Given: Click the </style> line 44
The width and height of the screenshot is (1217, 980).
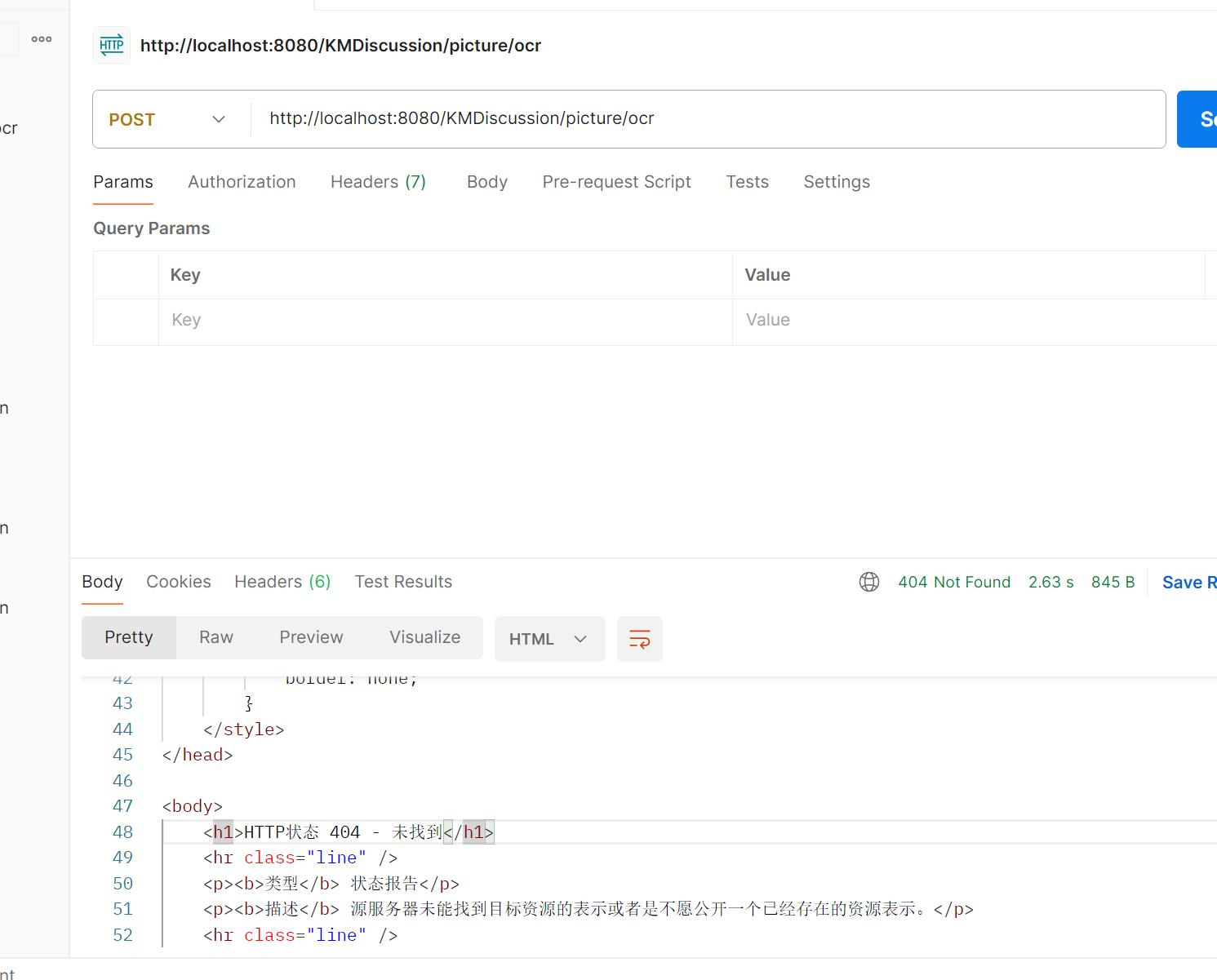Looking at the screenshot, I should [x=244, y=729].
